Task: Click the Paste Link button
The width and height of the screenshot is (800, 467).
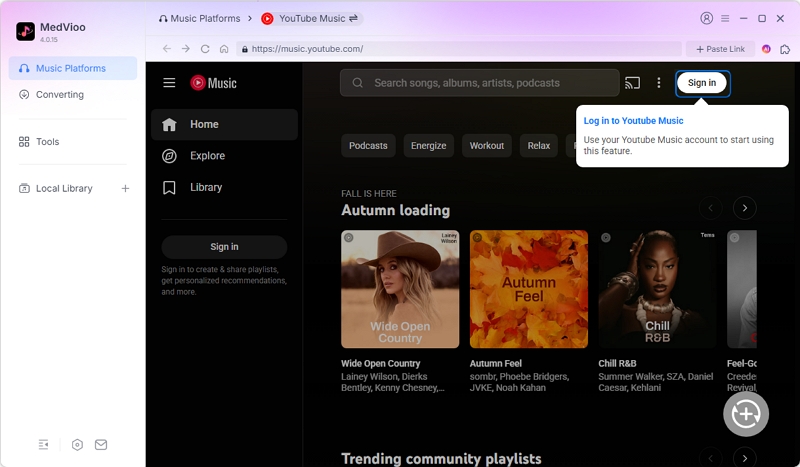Action: 720,49
